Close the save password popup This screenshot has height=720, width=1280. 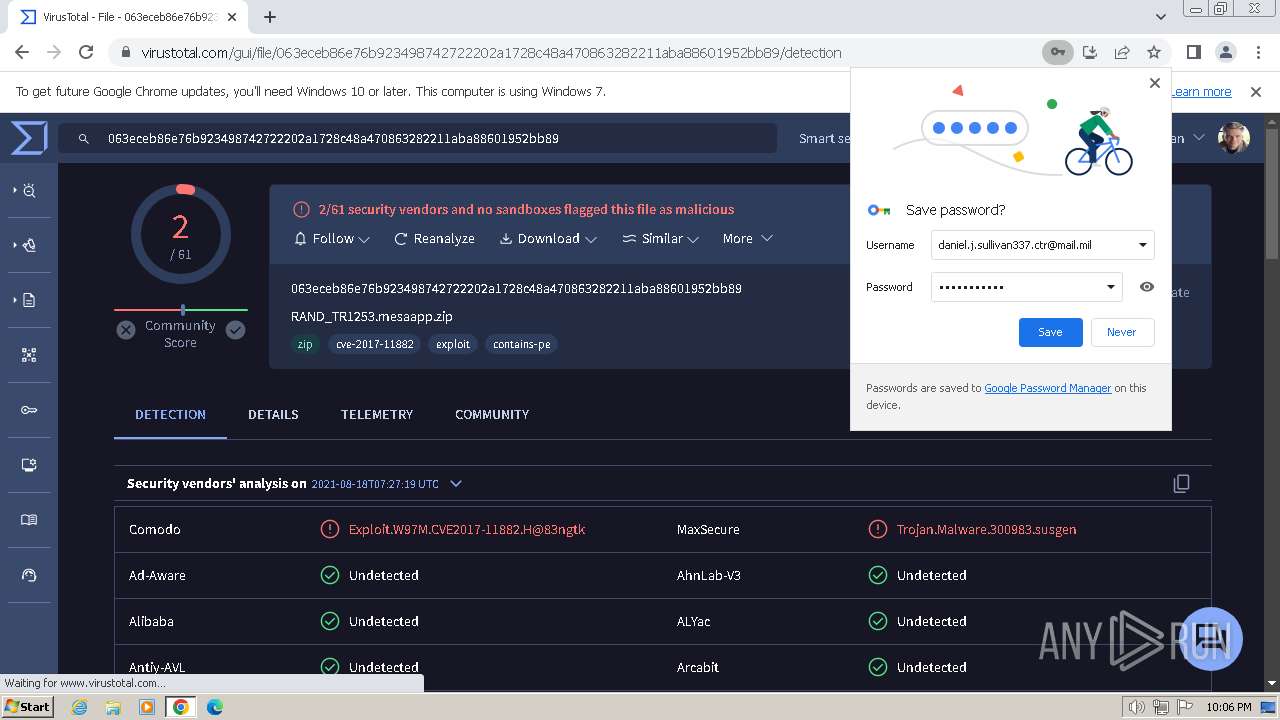[1155, 83]
